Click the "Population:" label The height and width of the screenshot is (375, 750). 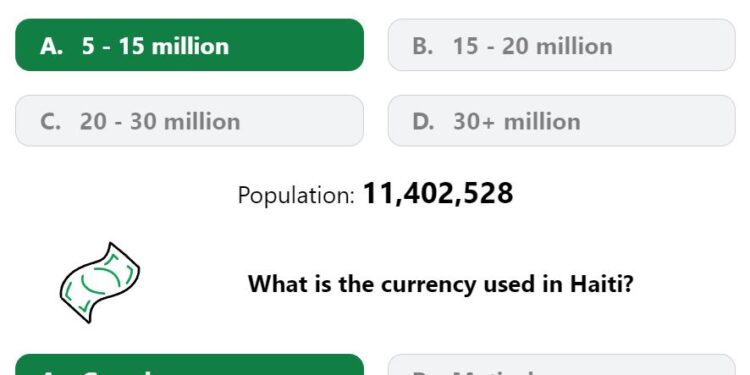coord(296,196)
